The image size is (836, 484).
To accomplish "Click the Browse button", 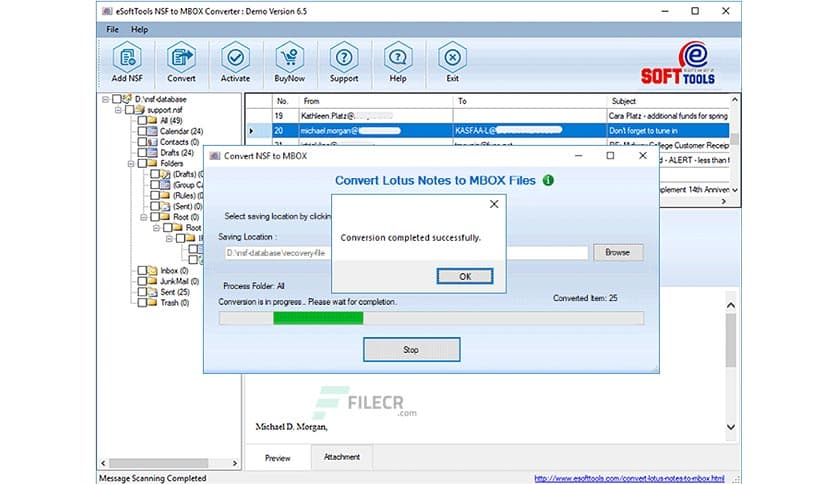I will pos(617,252).
